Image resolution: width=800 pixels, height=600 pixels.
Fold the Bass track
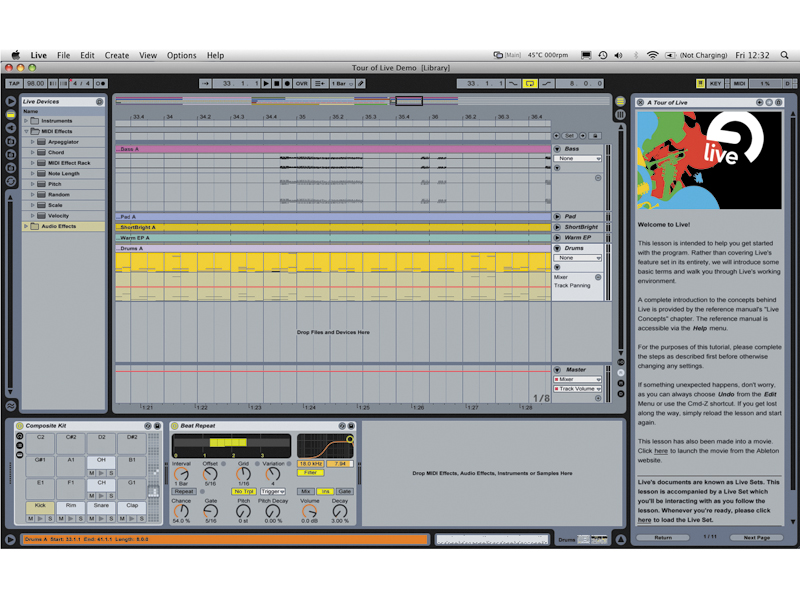[557, 148]
